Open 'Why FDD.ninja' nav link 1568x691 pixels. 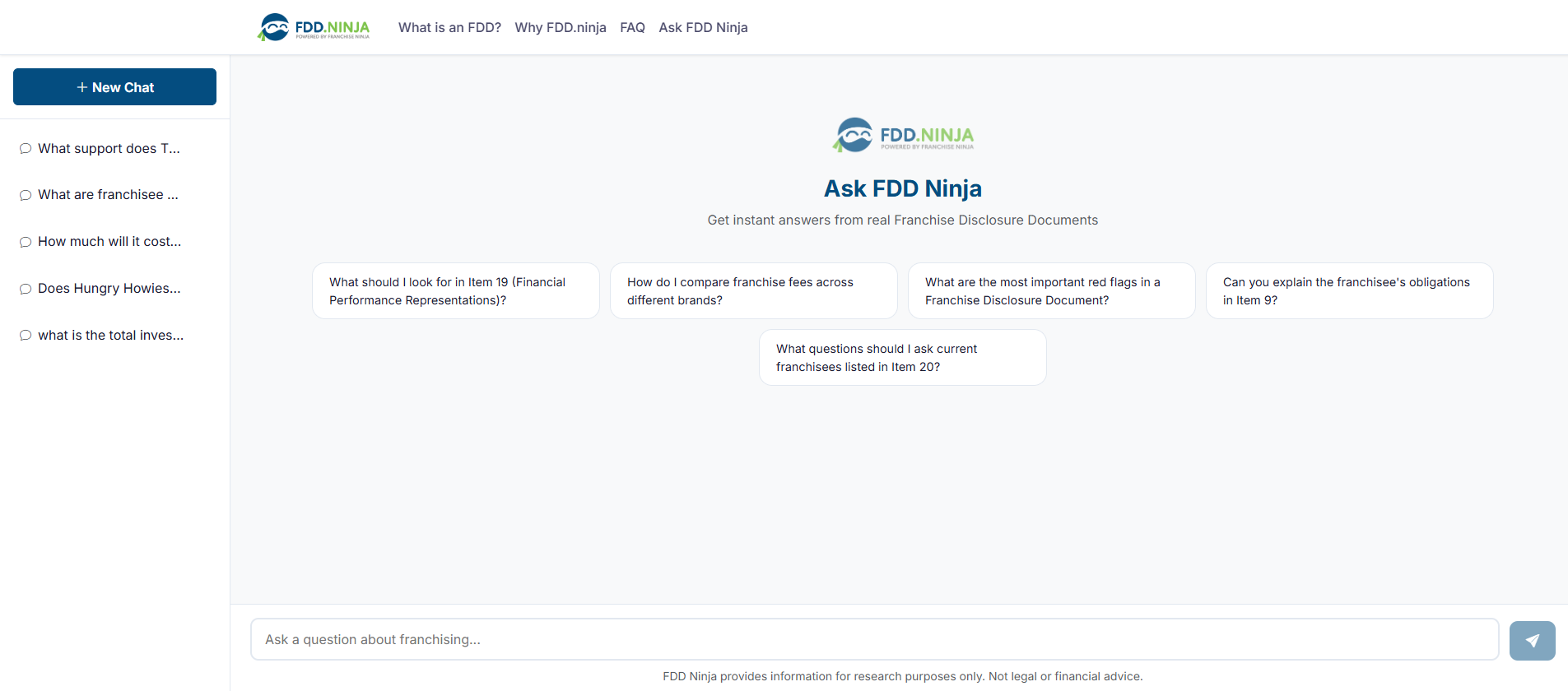tap(561, 27)
